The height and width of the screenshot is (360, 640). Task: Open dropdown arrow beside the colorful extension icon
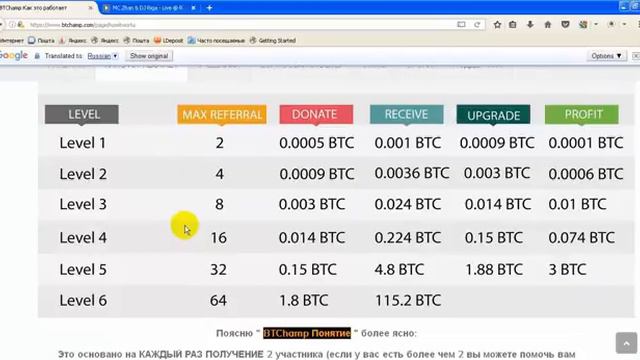pyautogui.click(x=596, y=24)
